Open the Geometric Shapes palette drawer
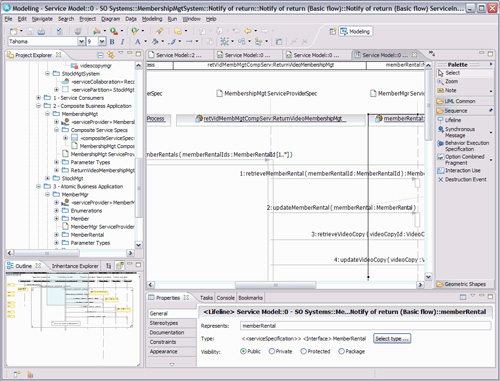This screenshot has height=381, width=500. [x=465, y=284]
